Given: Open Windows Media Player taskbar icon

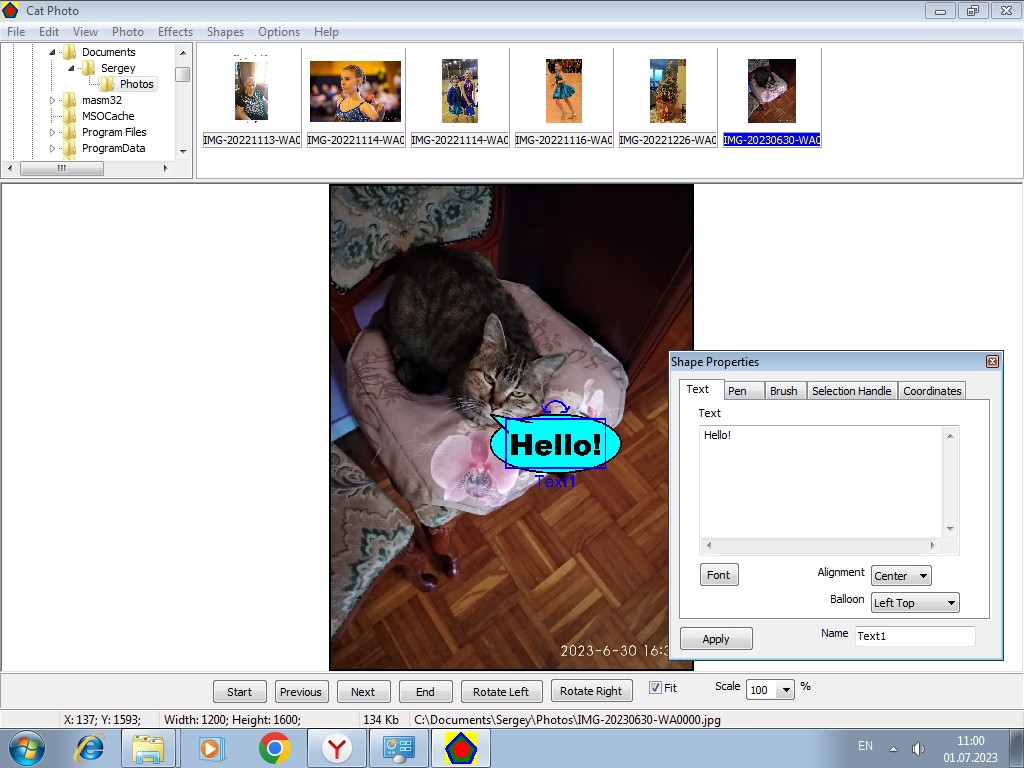Looking at the screenshot, I should point(212,748).
